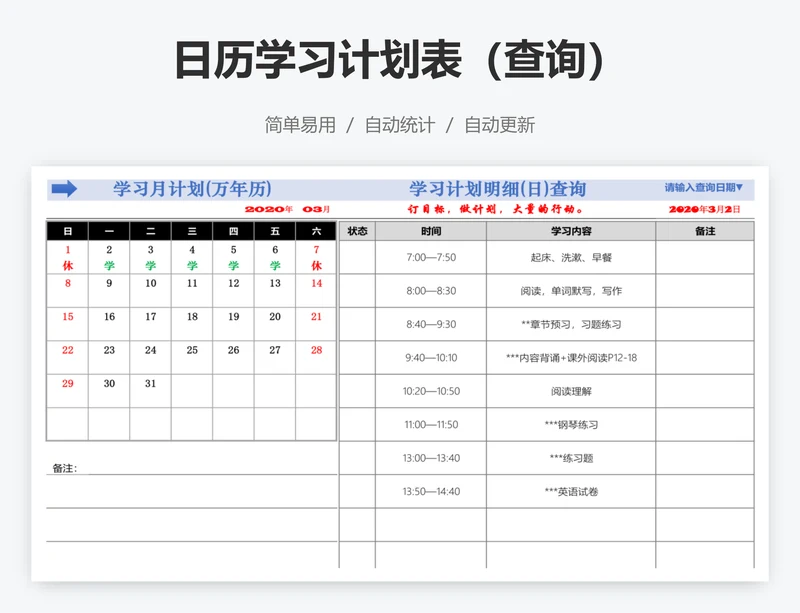Select the 10:20—10:50 time cell
Image resolution: width=800 pixels, height=613 pixels.
pyautogui.click(x=431, y=391)
